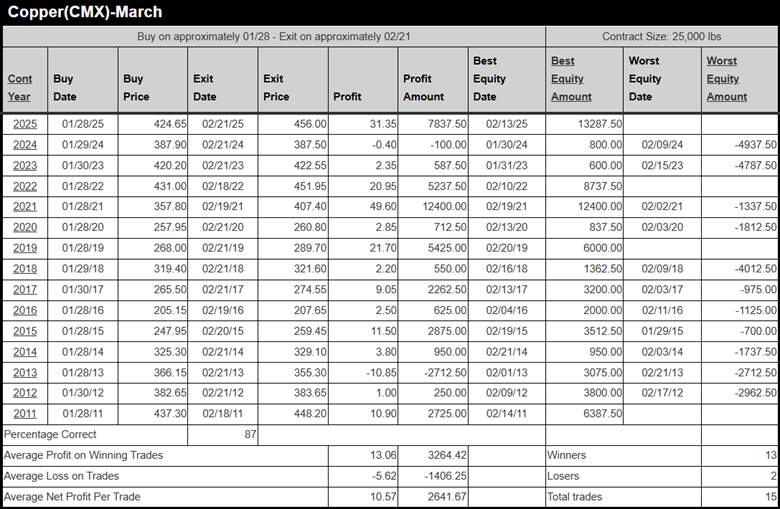The image size is (780, 509).
Task: Select buy price 424.65 cell
Action: point(153,124)
